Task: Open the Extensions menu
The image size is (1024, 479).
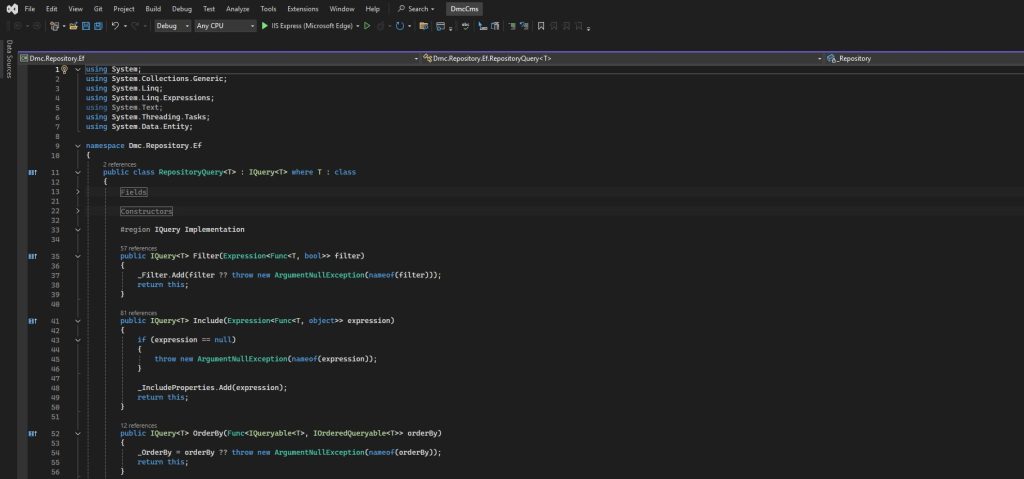Action: tap(302, 8)
